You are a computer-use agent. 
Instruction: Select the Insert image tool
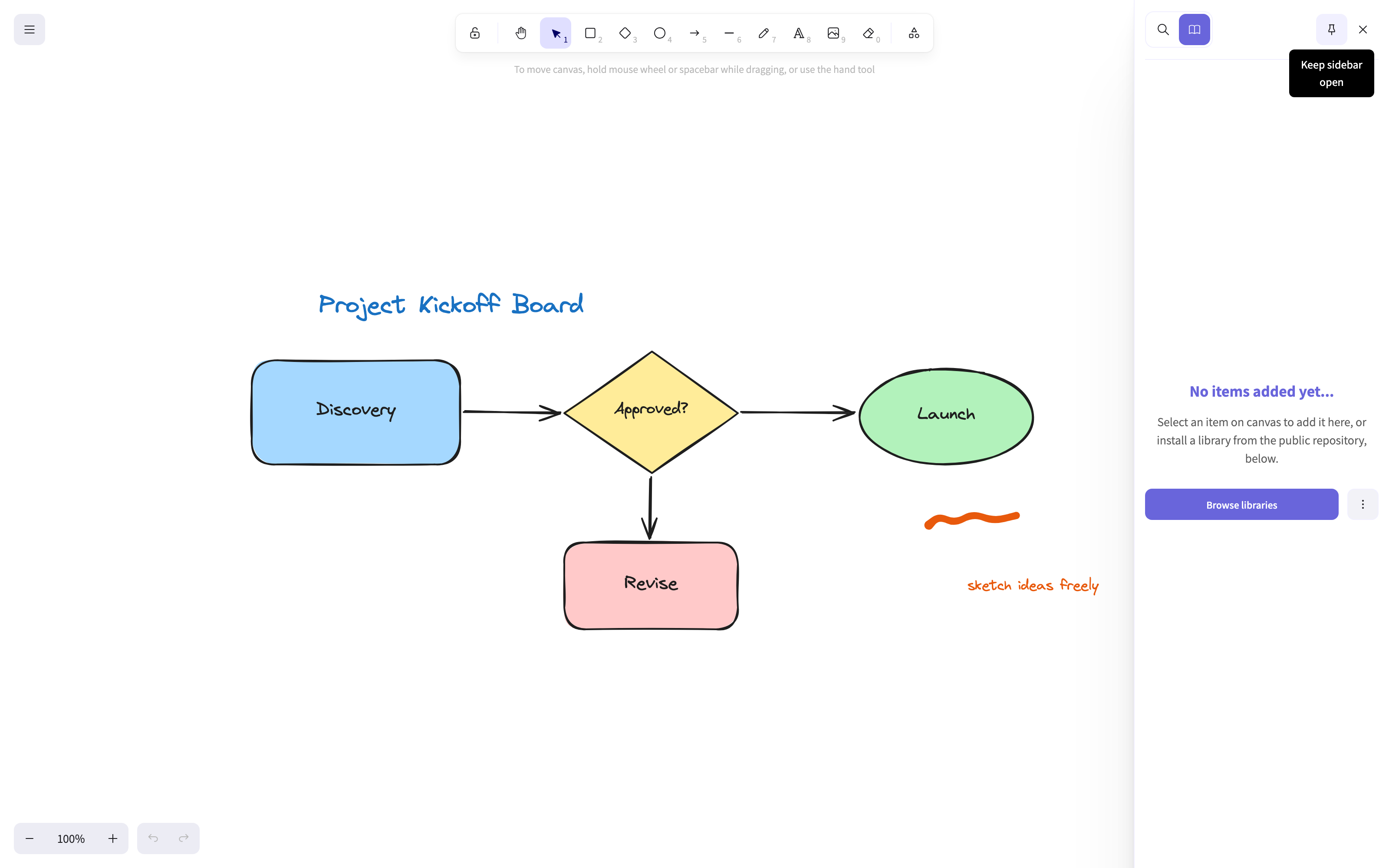click(833, 33)
